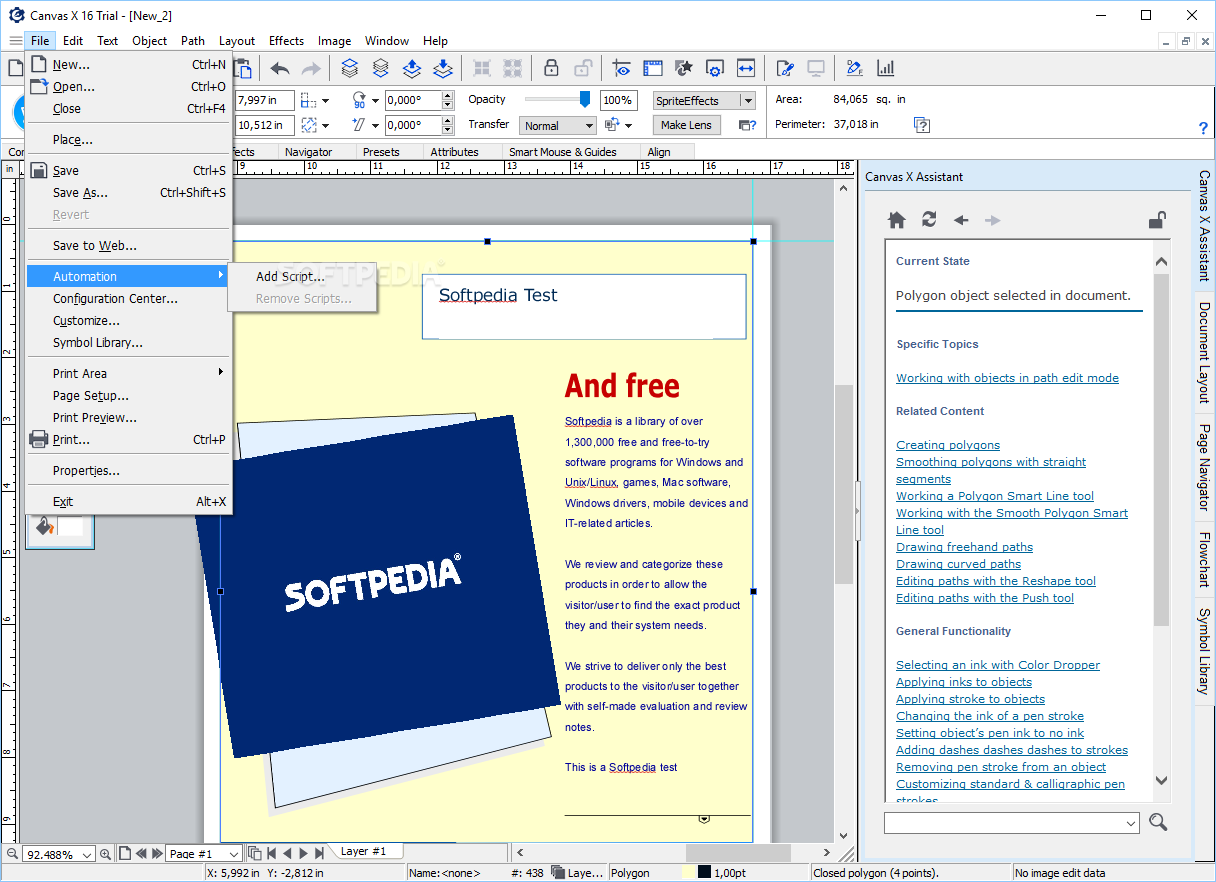Screen dimensions: 1216x882
Task: Open the Symbol Library side tab
Action: (x=1204, y=651)
